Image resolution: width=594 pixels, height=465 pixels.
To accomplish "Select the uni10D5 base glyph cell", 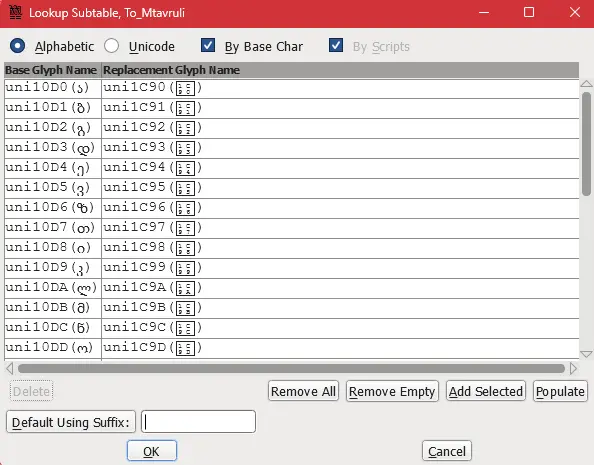I will (53, 188).
